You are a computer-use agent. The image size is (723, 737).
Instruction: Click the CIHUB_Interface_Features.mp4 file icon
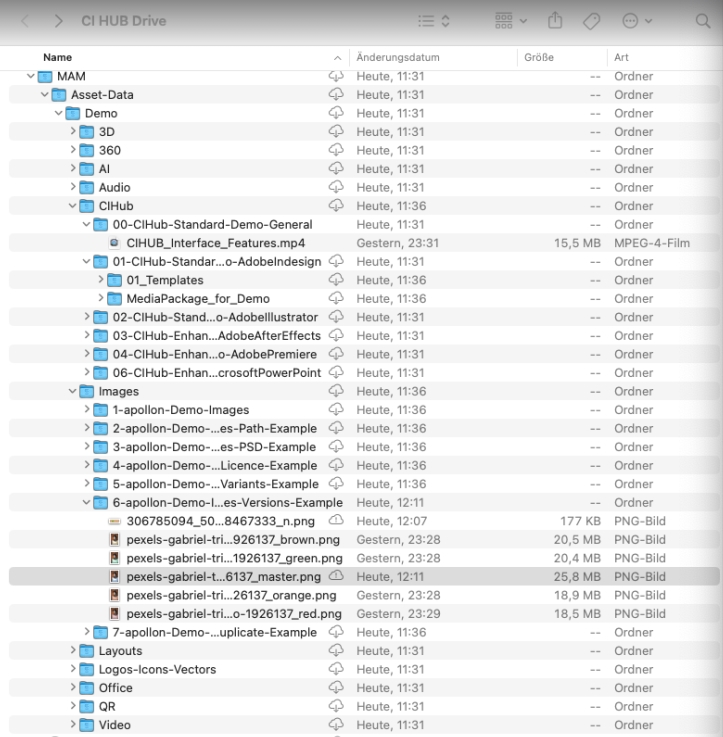pyautogui.click(x=114, y=243)
